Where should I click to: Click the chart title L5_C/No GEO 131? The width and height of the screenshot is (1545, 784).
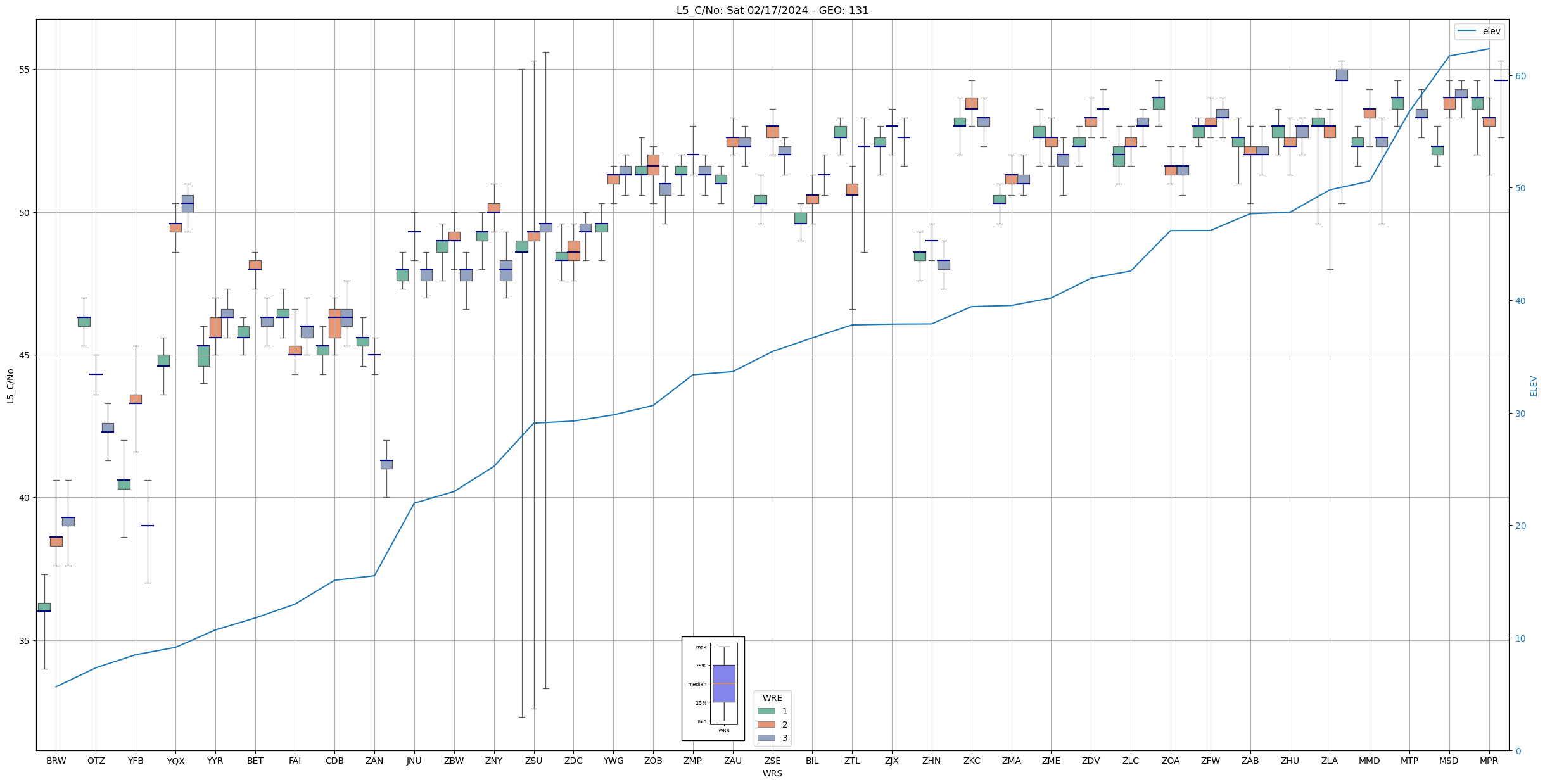pyautogui.click(x=772, y=10)
